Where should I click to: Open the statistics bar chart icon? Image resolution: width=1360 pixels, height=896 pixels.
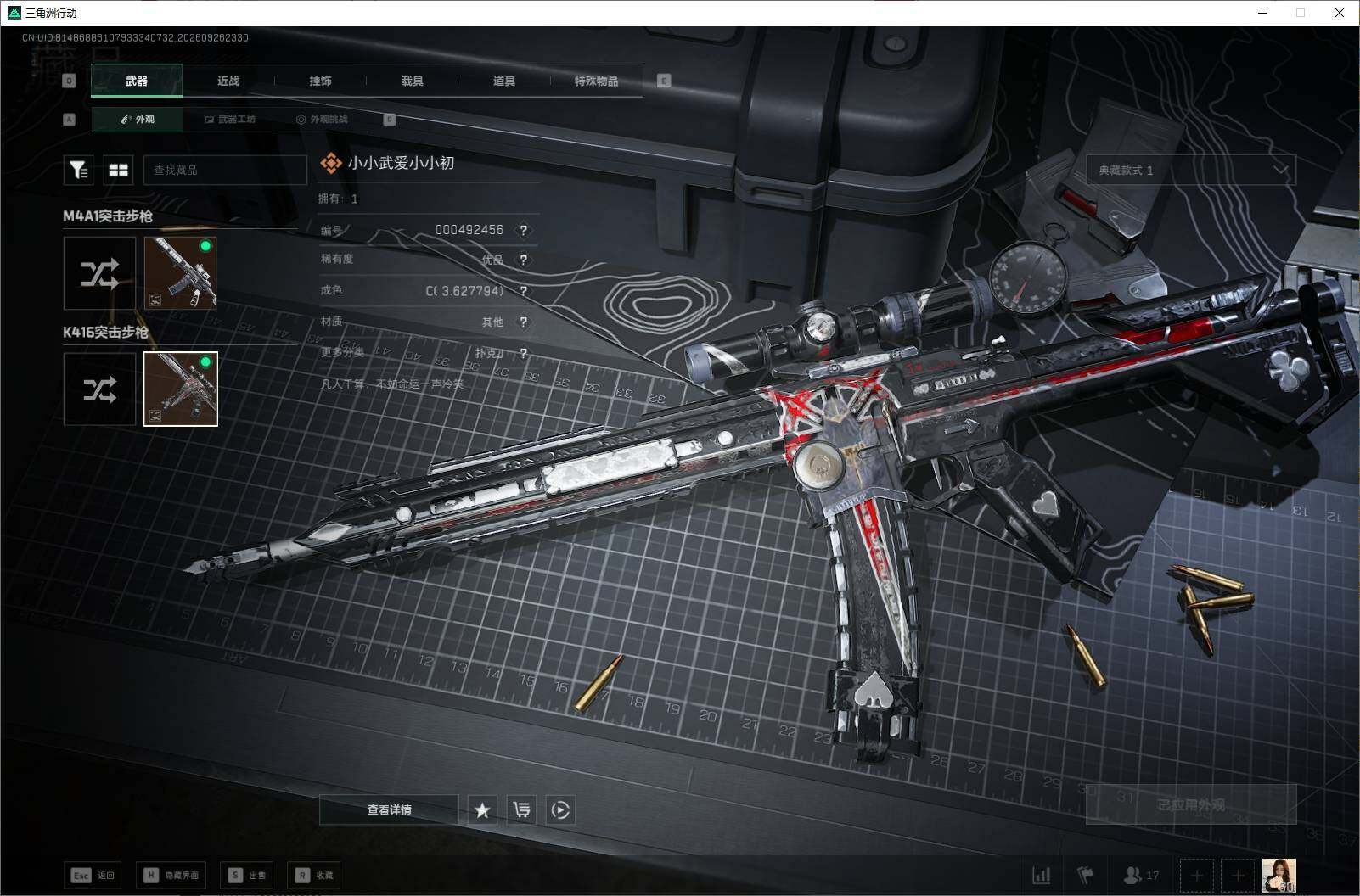[x=1041, y=875]
